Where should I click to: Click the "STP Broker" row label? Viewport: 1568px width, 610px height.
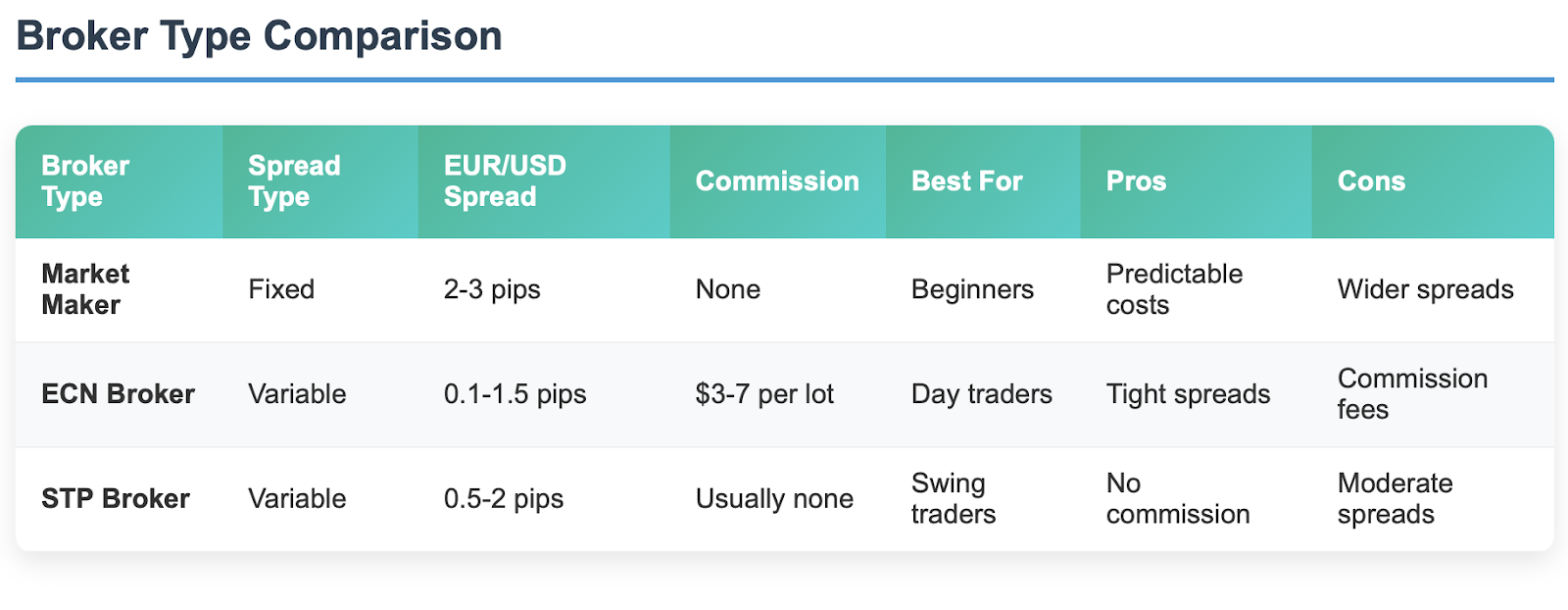pyautogui.click(x=116, y=498)
